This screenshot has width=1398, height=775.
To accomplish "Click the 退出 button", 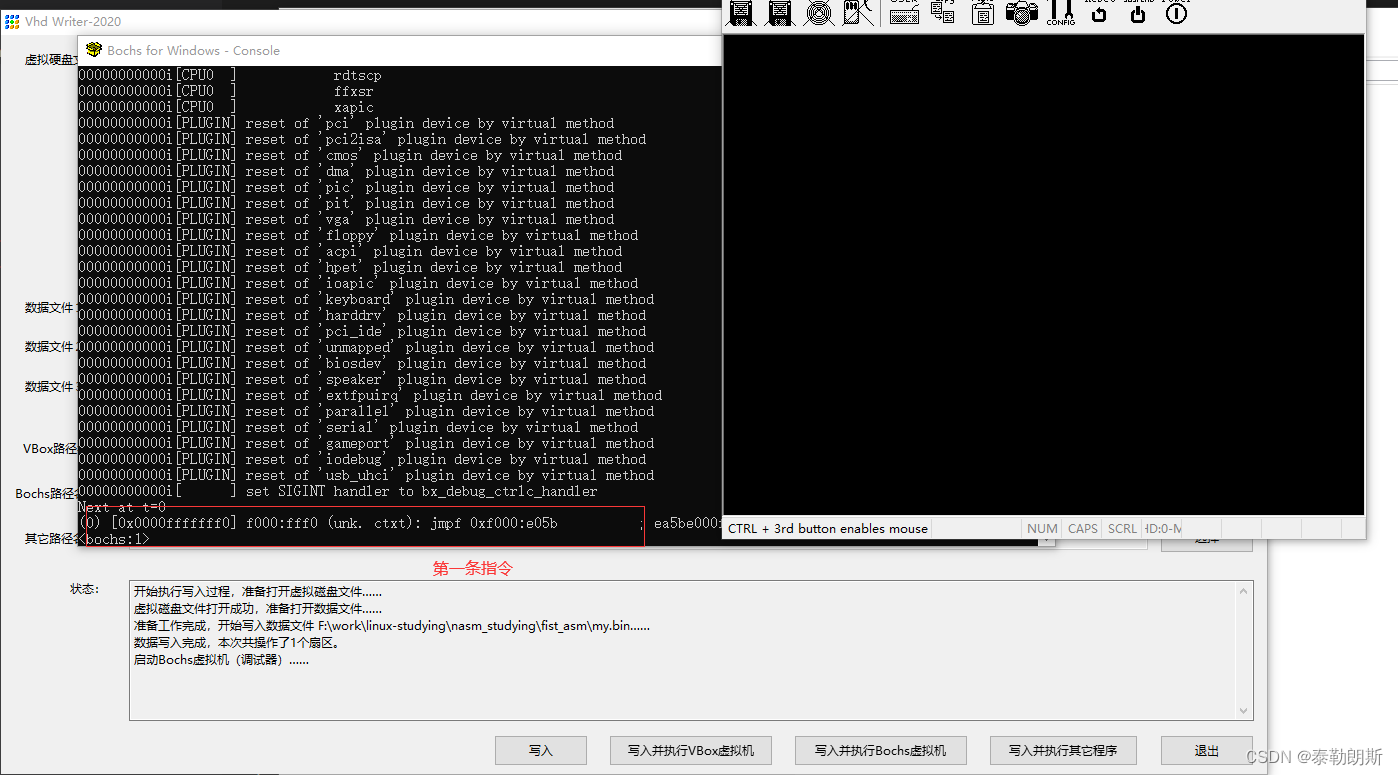I will point(1207,750).
